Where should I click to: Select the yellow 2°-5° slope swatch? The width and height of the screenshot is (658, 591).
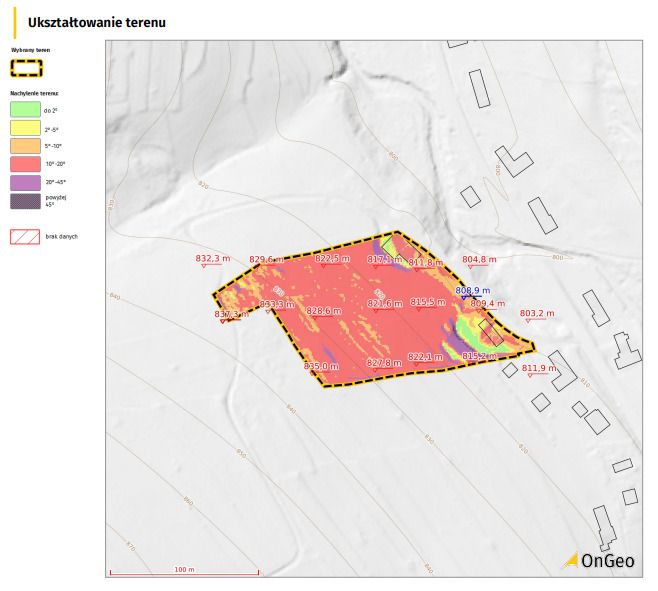tap(25, 127)
